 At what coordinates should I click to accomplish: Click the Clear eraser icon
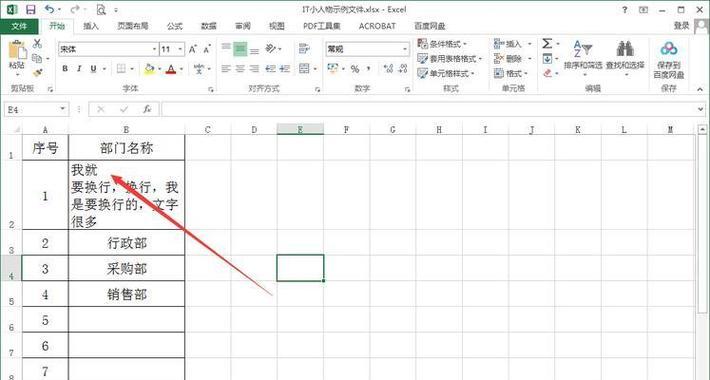pos(547,72)
